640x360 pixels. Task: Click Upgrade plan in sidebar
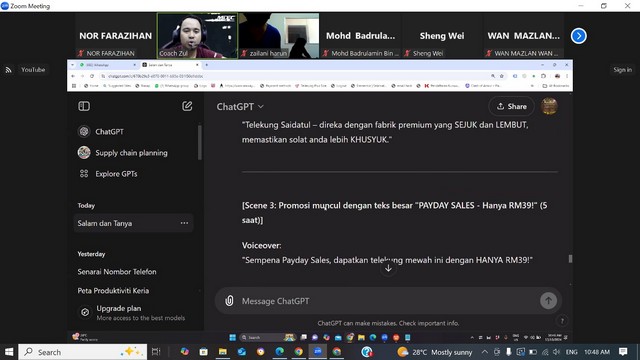pyautogui.click(x=131, y=313)
